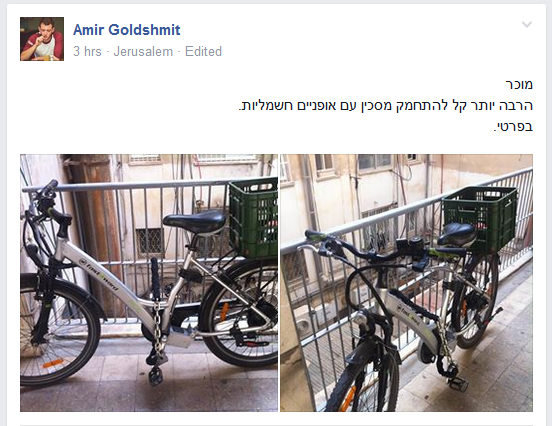View edit history via 'Edited' label
The width and height of the screenshot is (552, 426).
point(203,51)
